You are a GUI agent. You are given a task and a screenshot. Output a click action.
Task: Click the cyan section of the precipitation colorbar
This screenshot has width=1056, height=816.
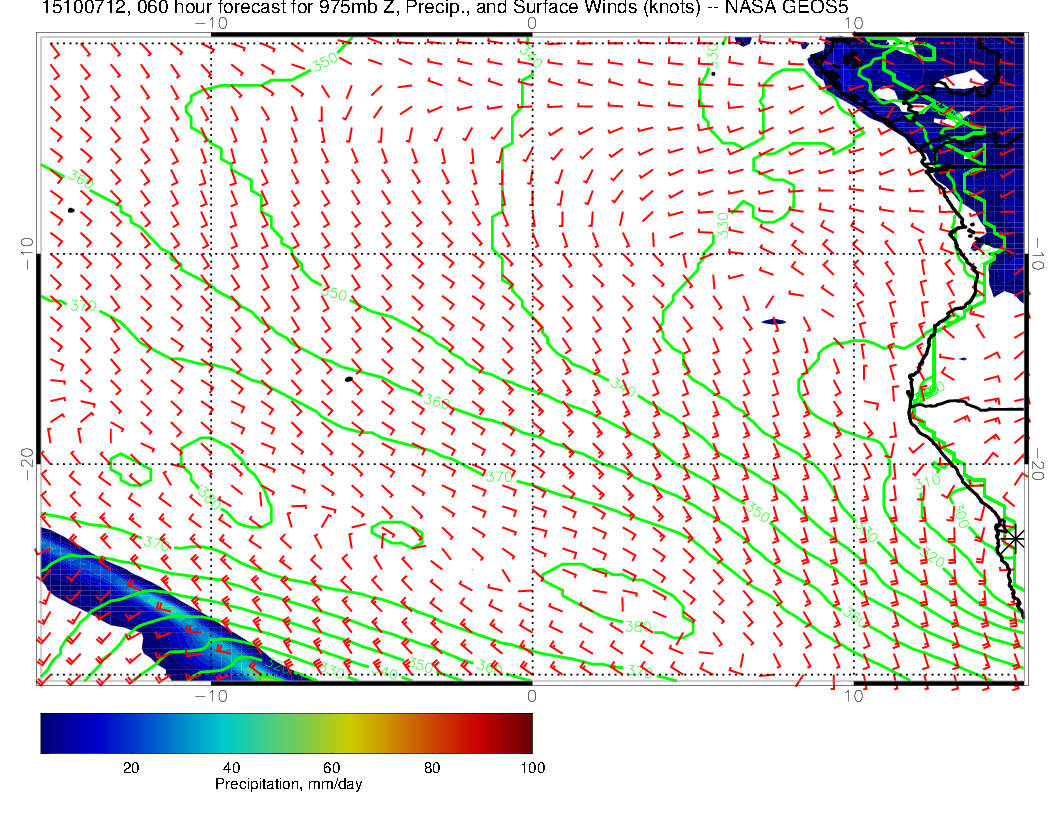point(225,733)
